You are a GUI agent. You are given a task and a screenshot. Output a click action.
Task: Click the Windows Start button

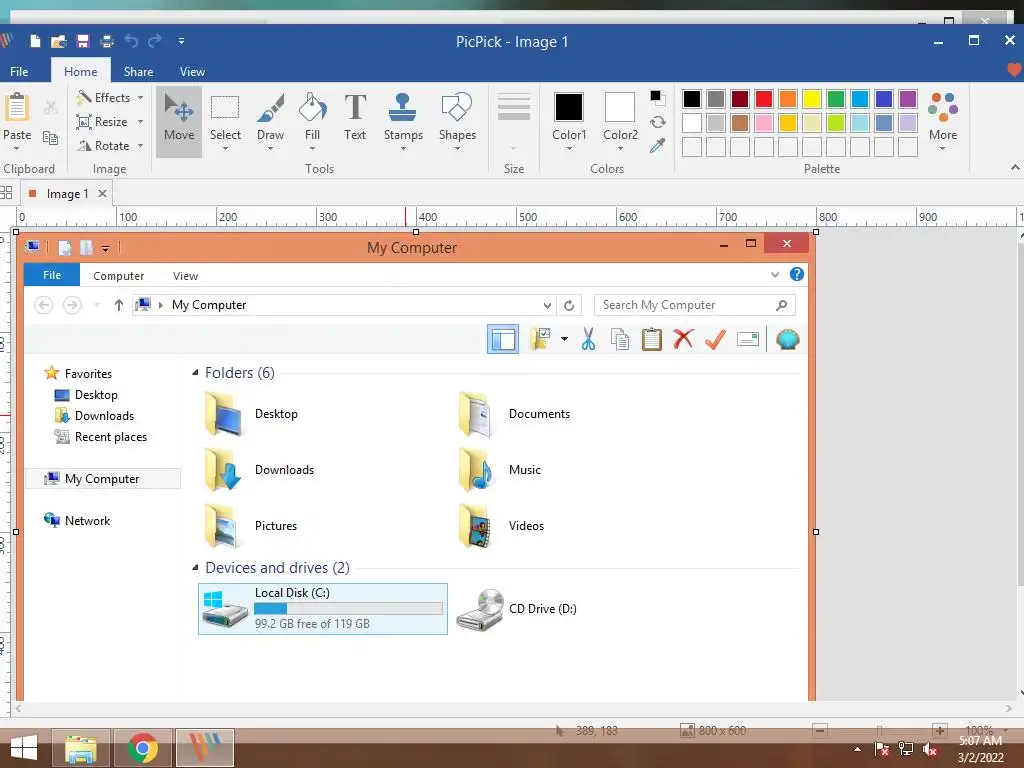tap(24, 748)
